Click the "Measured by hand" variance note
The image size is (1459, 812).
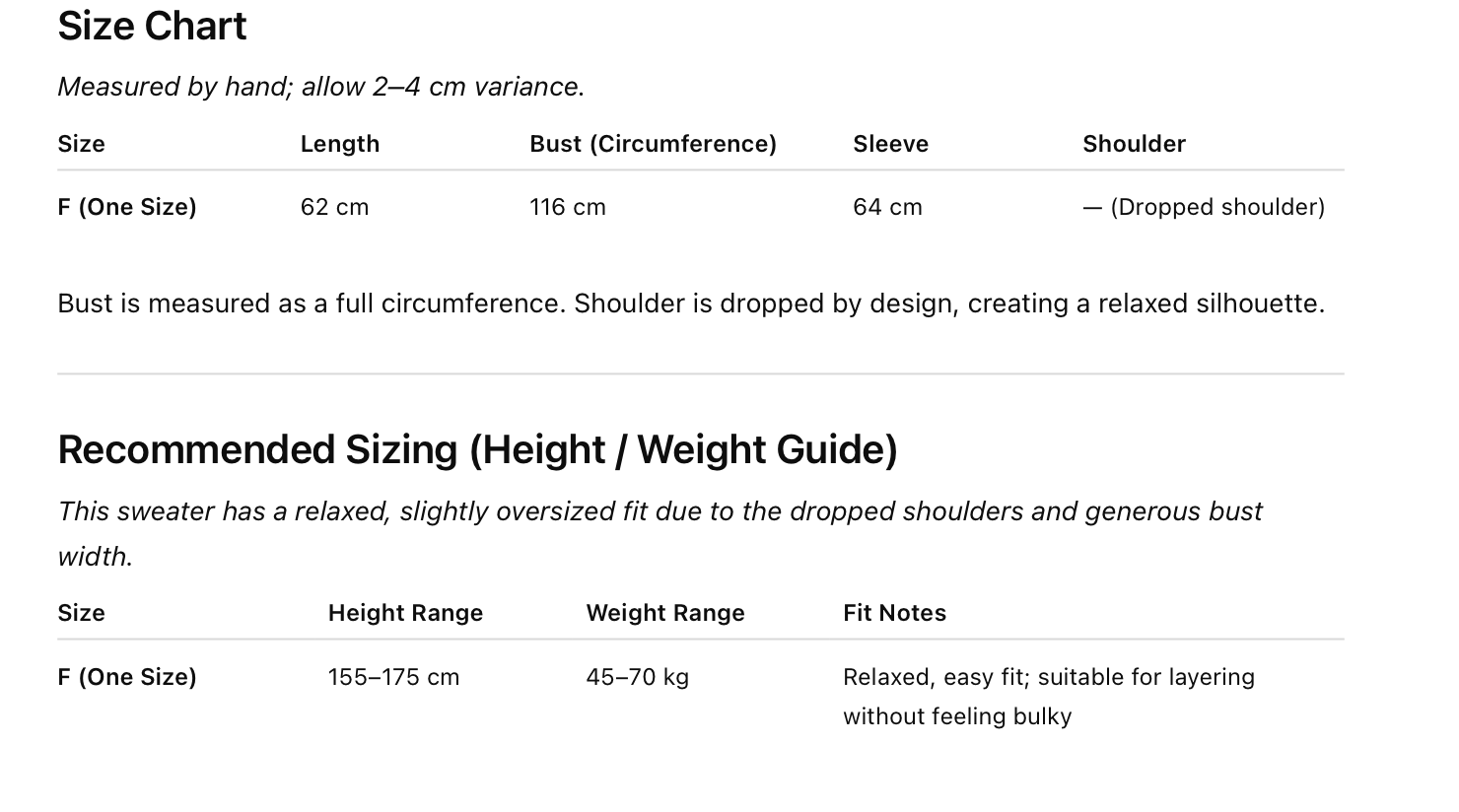pos(320,87)
